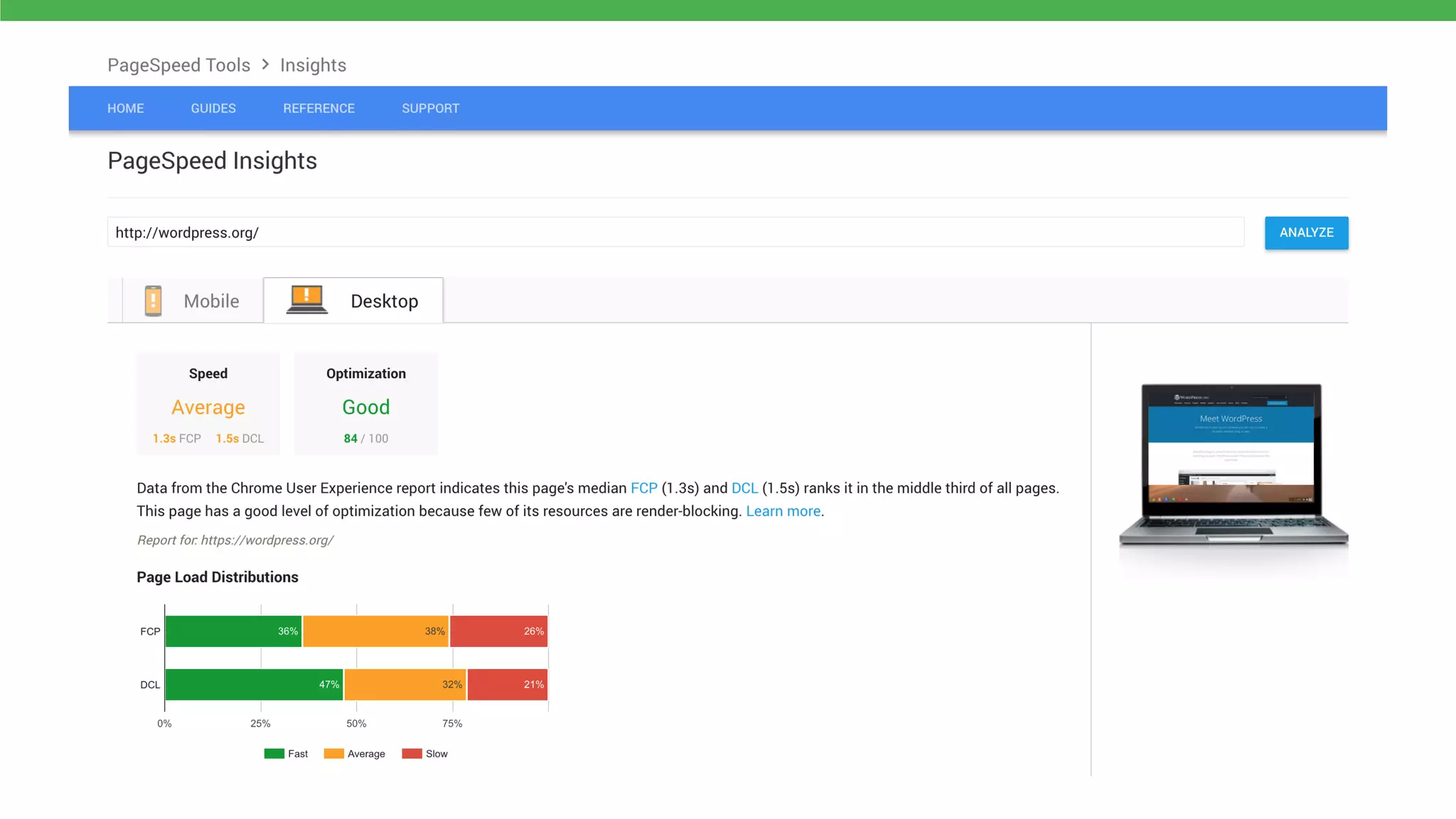Viewport: 1456px width, 819px height.
Task: Click the breadcrumb chevron arrow icon
Action: coord(265,65)
